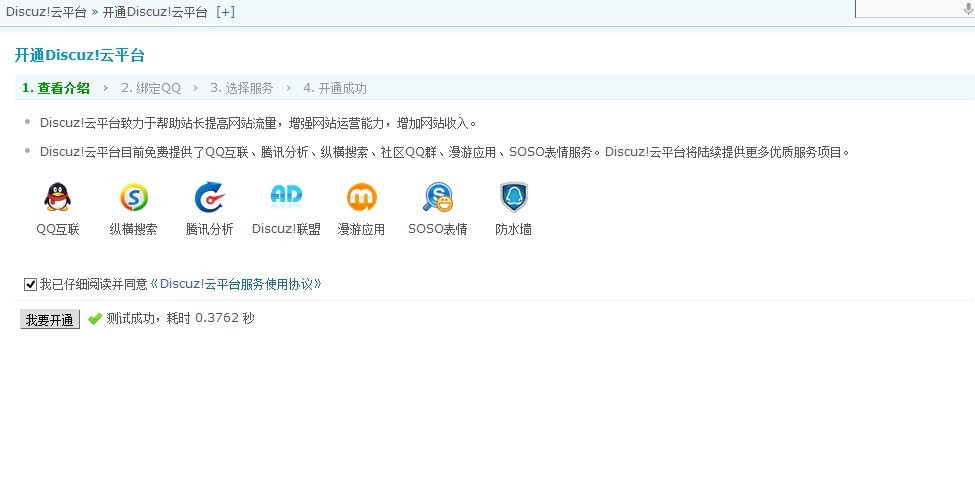Click the green success checkmark icon
This screenshot has width=975, height=491.
[x=95, y=319]
